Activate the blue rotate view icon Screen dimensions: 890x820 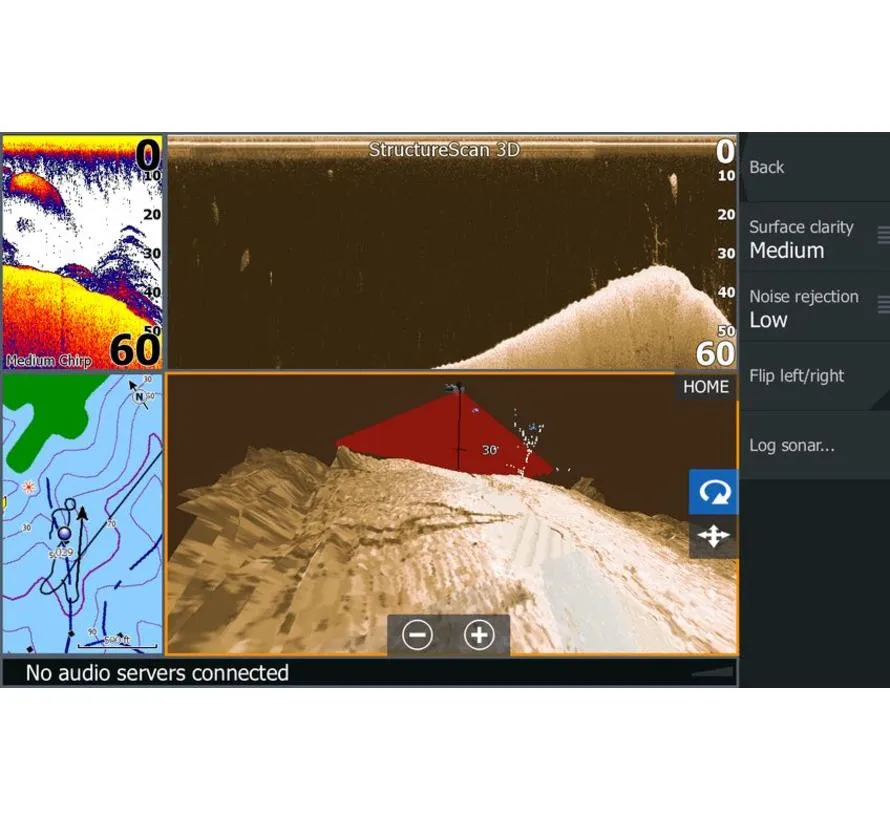713,491
